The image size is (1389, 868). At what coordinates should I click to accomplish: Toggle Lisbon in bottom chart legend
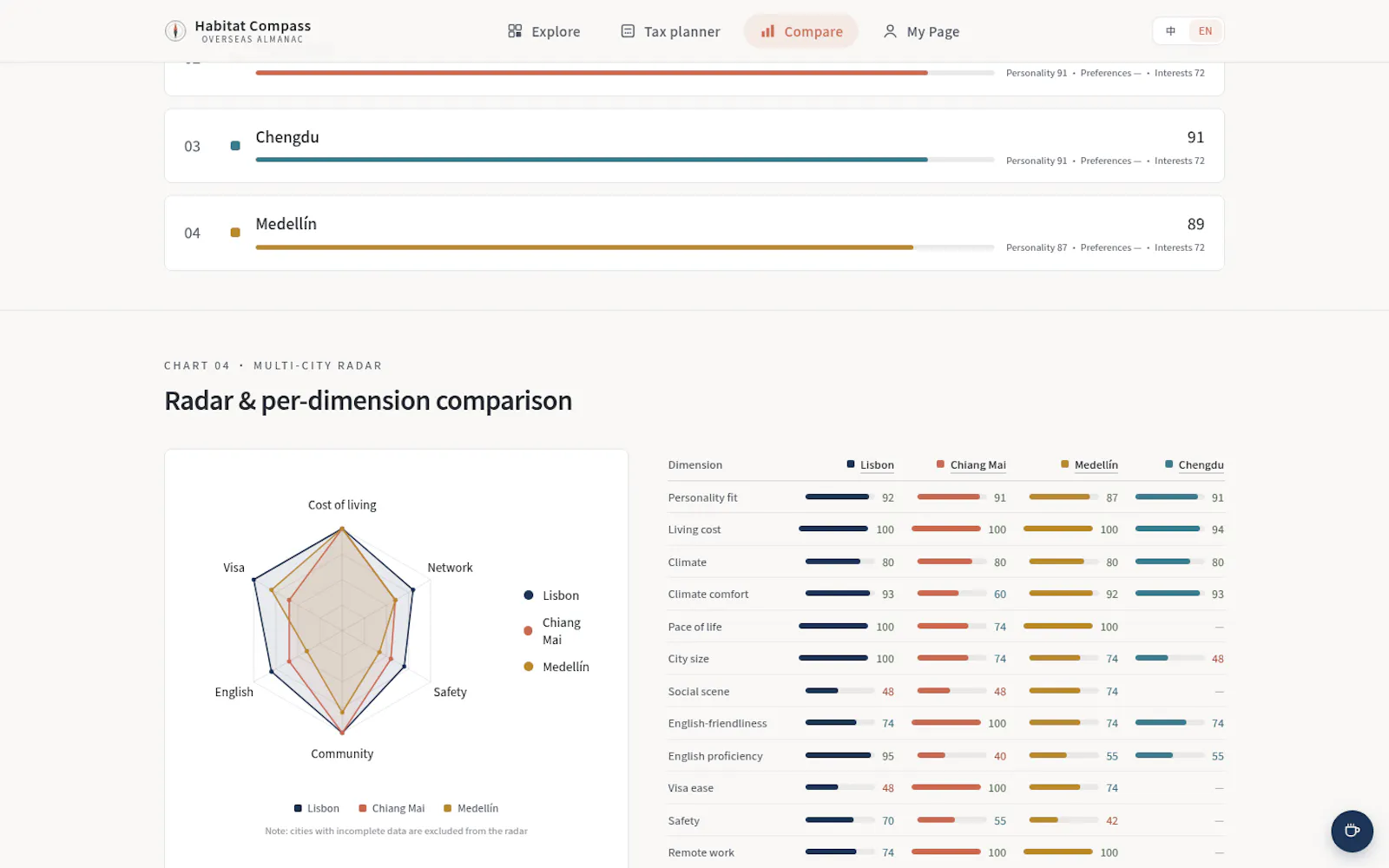coord(317,808)
